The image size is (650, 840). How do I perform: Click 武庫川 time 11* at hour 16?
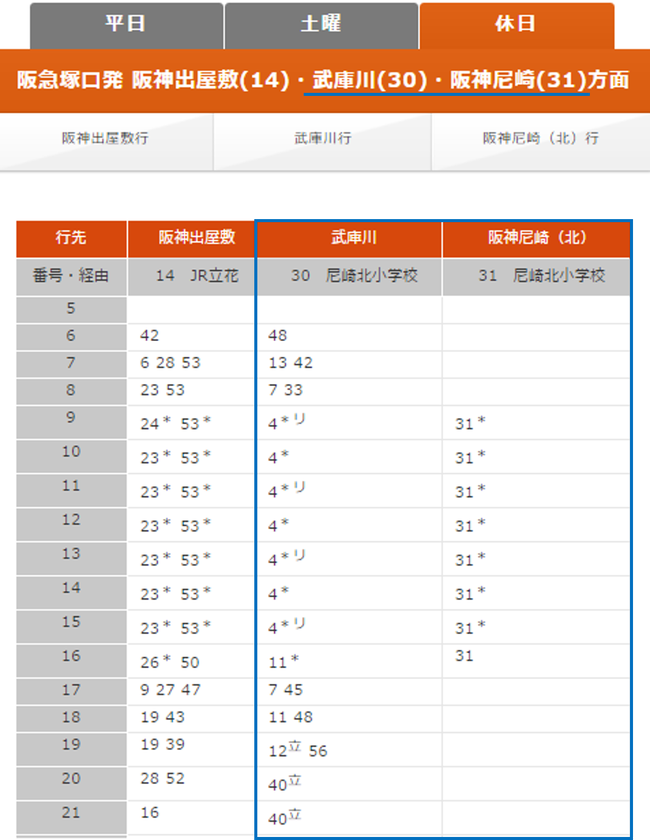tap(284, 662)
